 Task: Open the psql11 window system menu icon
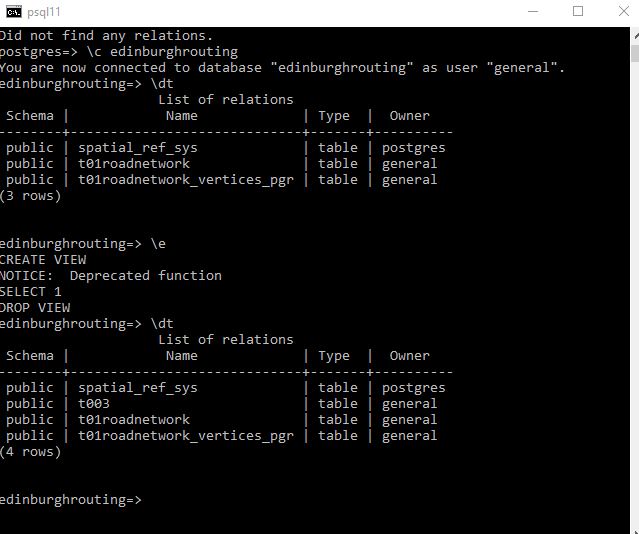[14, 12]
